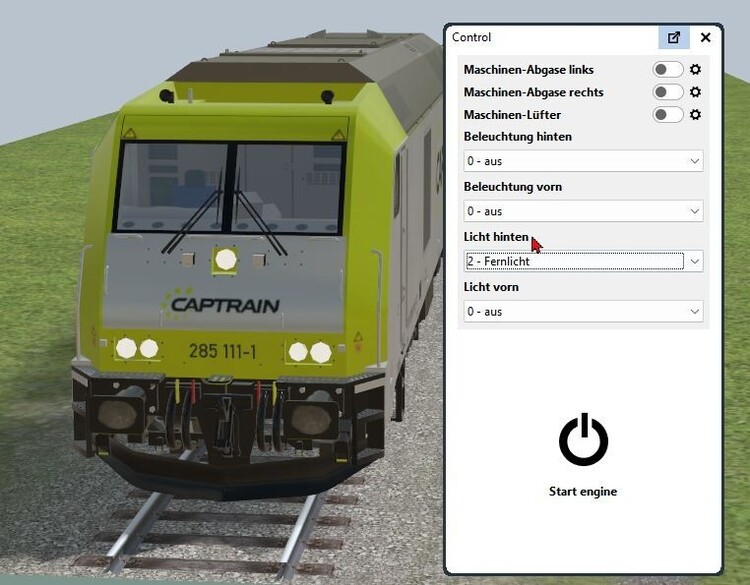Click the Maschinen-Abgase rechts label
Viewport: 750px width, 585px height.
coord(533,92)
